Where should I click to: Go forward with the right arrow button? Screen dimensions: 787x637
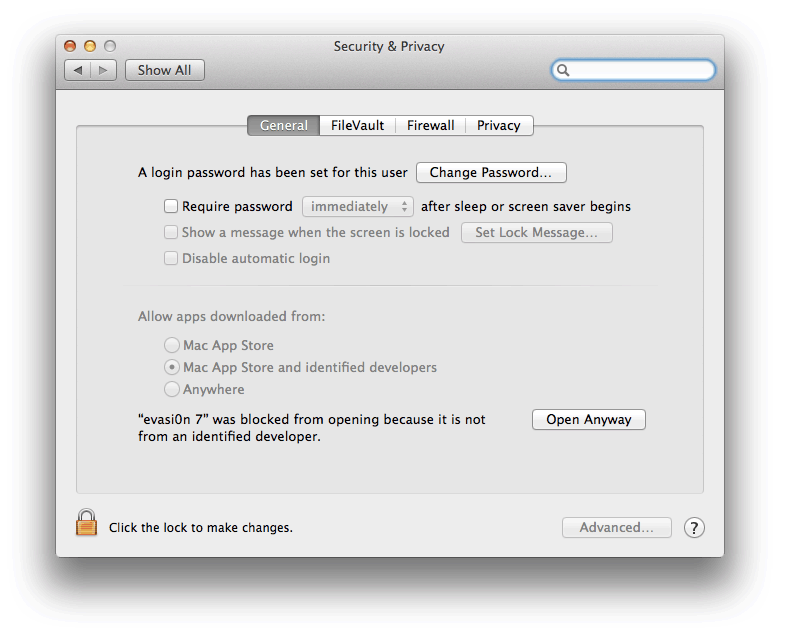click(x=104, y=70)
